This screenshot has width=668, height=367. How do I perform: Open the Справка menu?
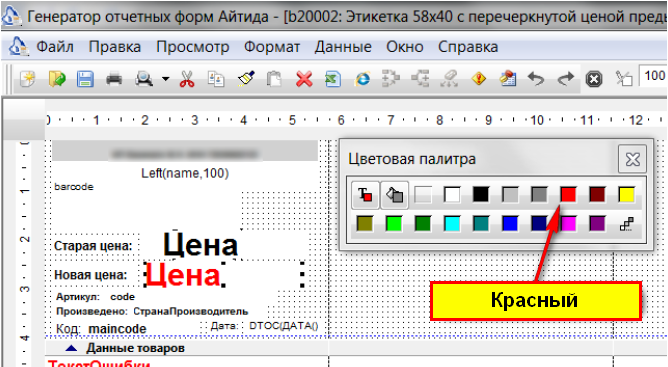(x=468, y=47)
